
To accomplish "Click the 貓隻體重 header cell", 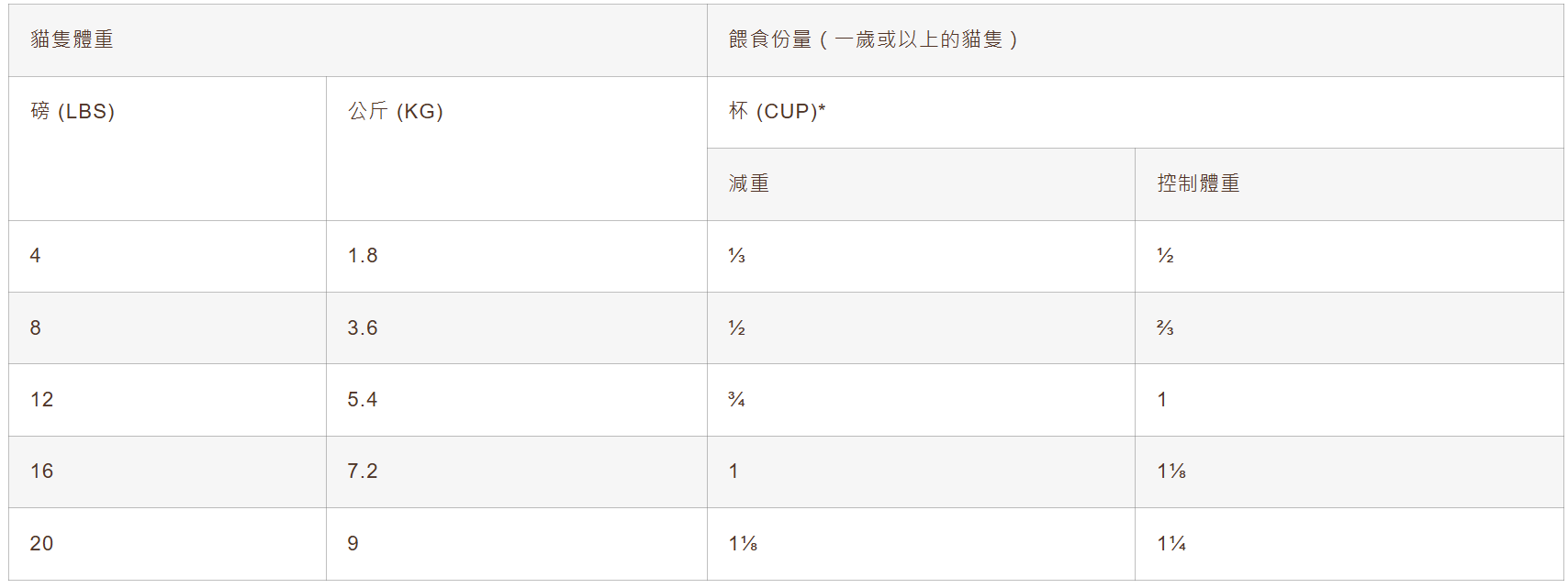I will click(73, 39).
